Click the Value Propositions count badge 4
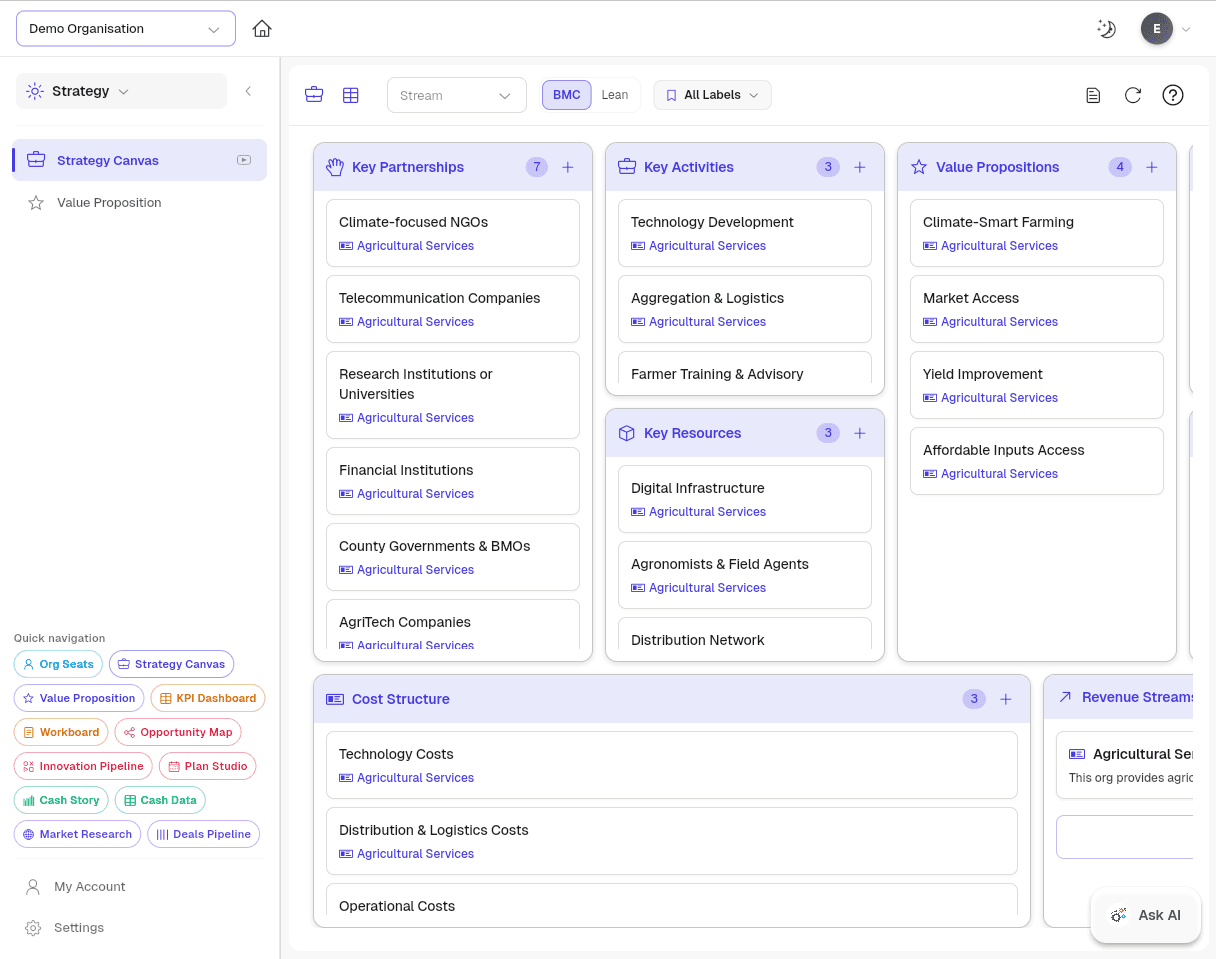1216x959 pixels. [1120, 167]
